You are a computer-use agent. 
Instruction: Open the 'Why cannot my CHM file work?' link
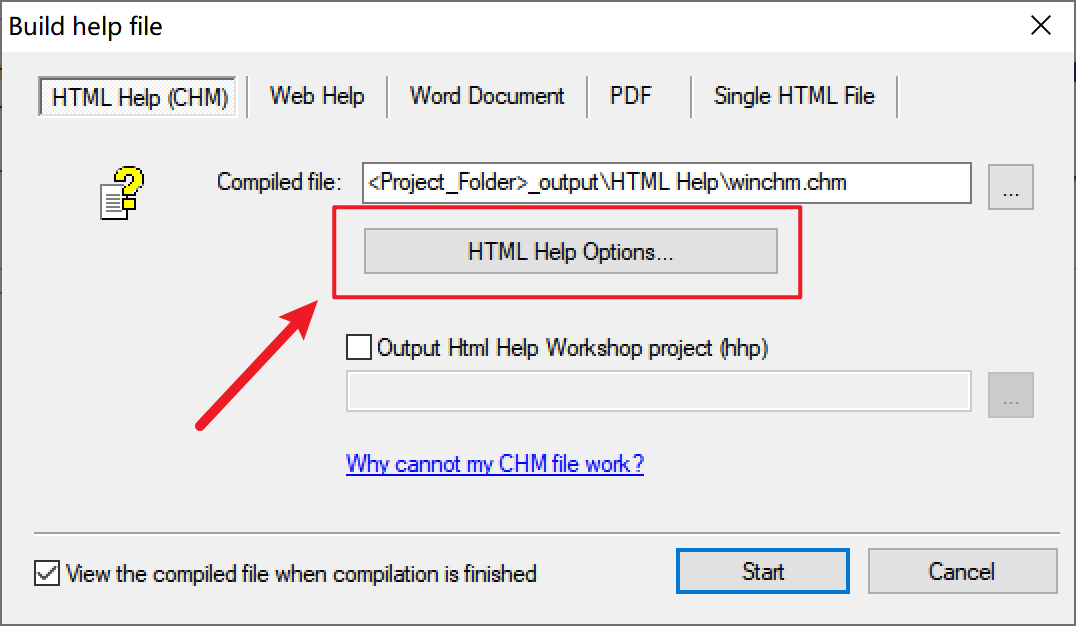(x=495, y=464)
